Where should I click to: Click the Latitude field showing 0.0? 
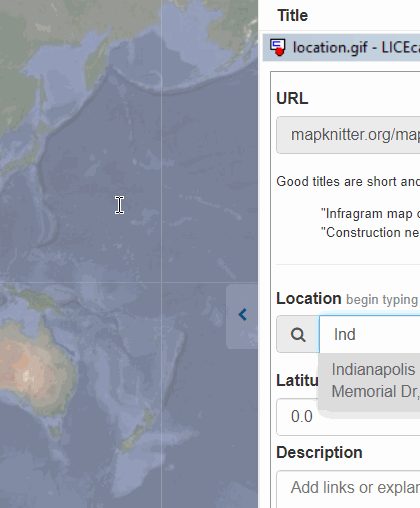point(348,417)
